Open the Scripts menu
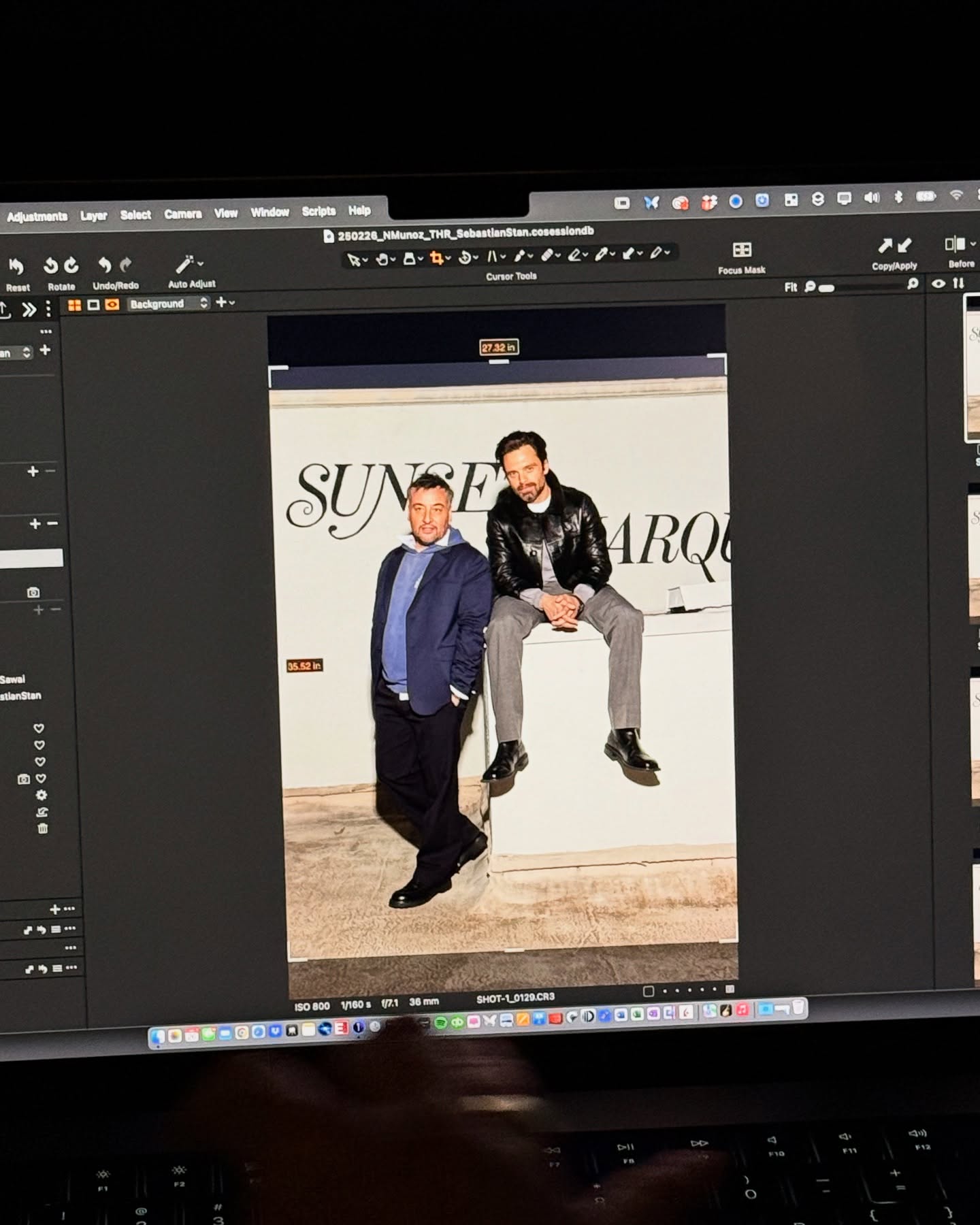Screen dimensions: 980x1225 (318, 211)
